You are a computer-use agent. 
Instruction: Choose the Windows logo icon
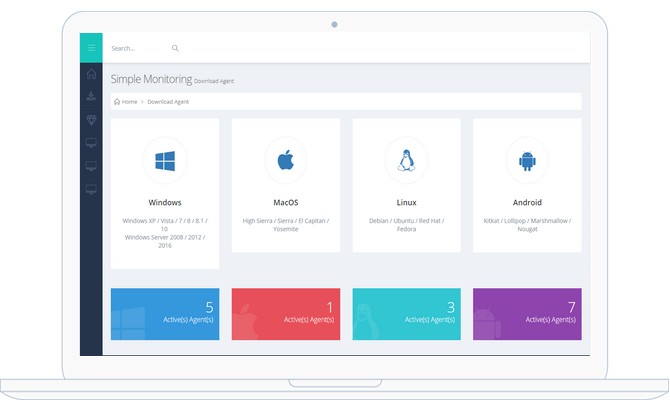(164, 160)
